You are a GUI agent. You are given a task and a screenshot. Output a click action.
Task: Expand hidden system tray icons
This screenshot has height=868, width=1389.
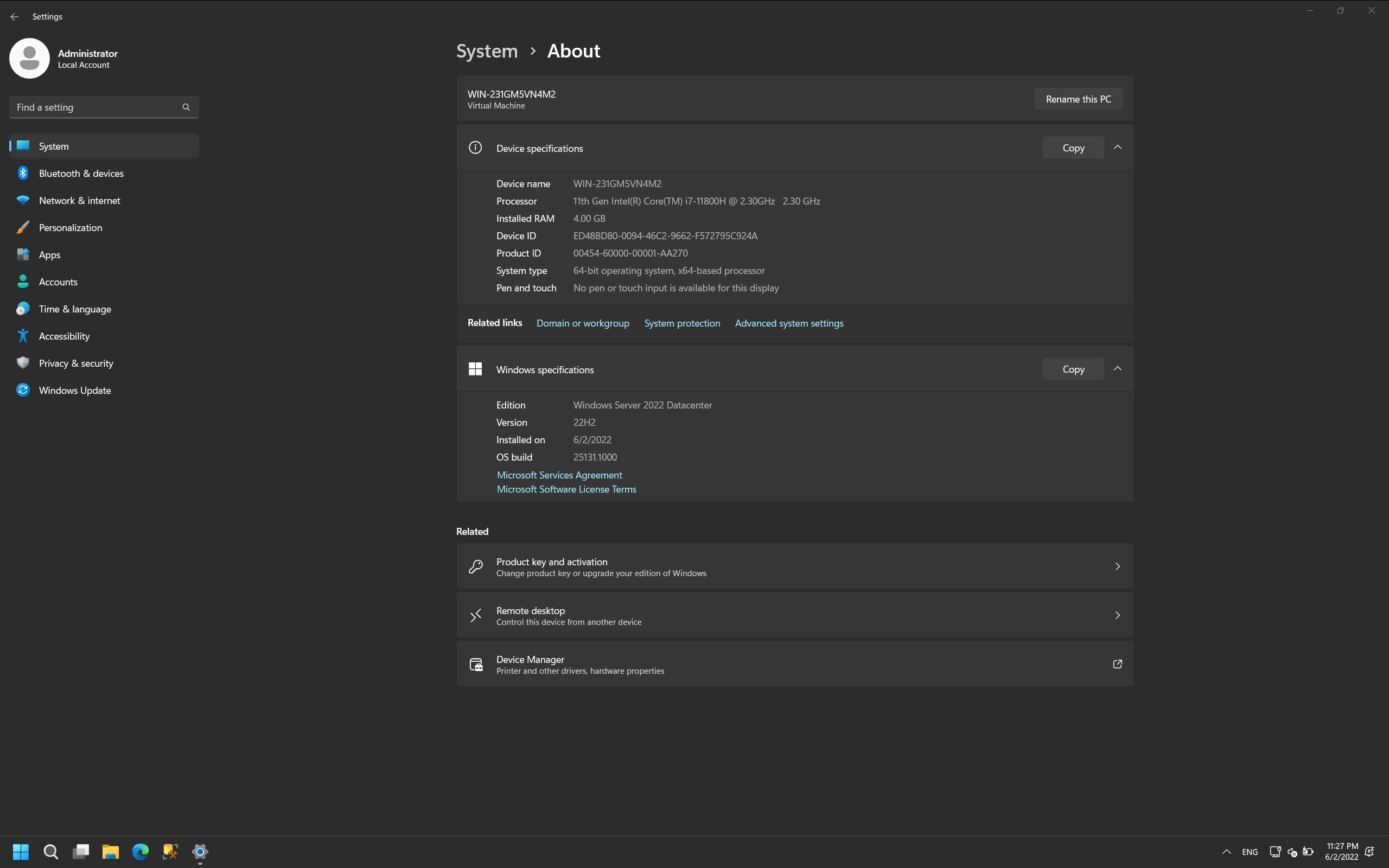(x=1226, y=852)
